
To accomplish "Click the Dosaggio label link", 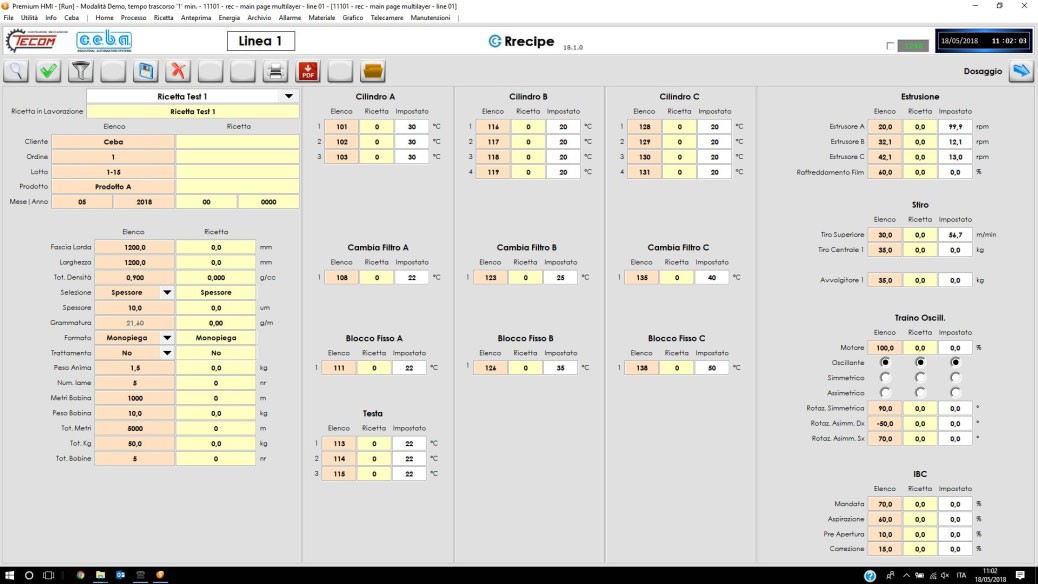I will coord(982,71).
